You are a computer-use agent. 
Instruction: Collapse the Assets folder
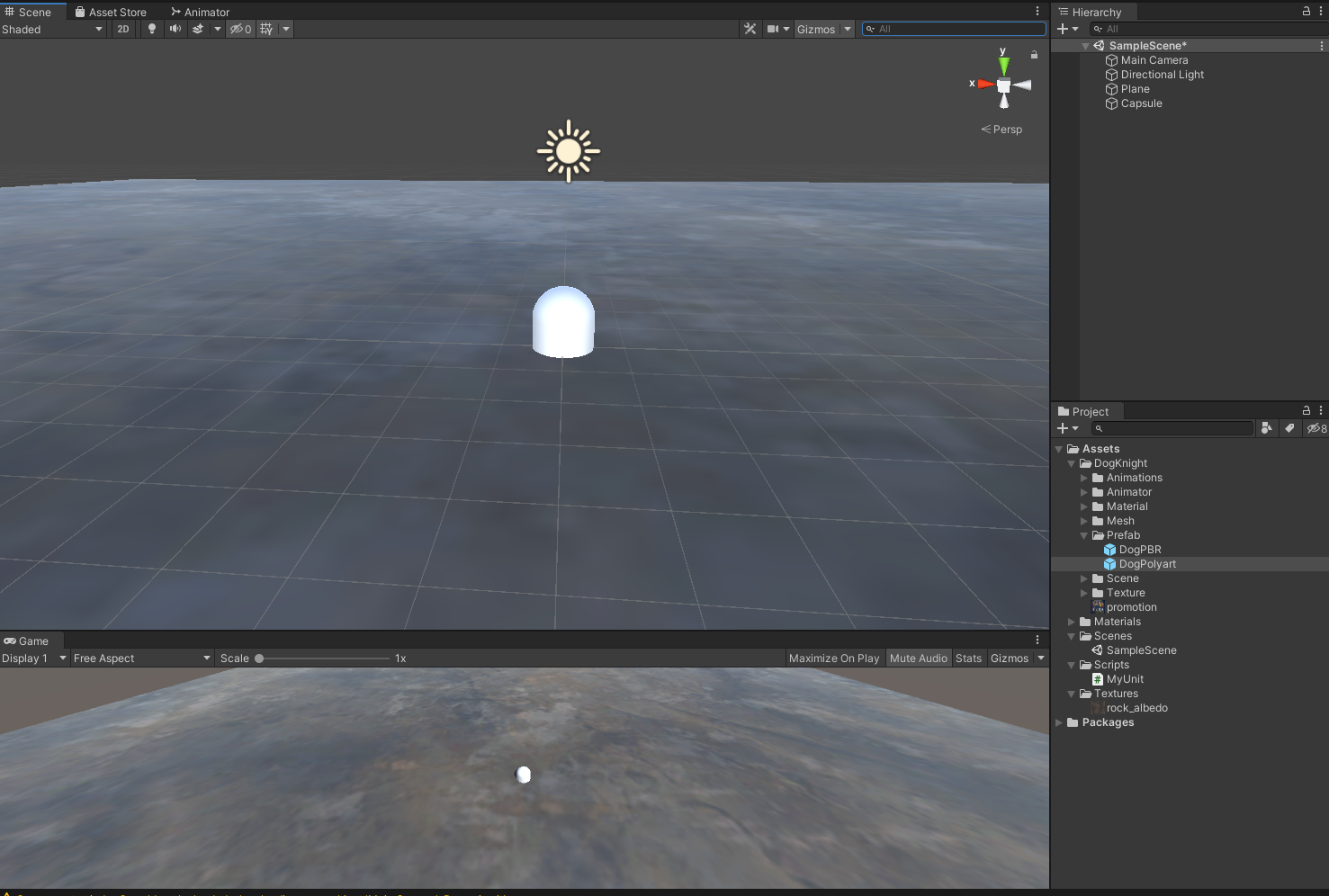tap(1059, 449)
